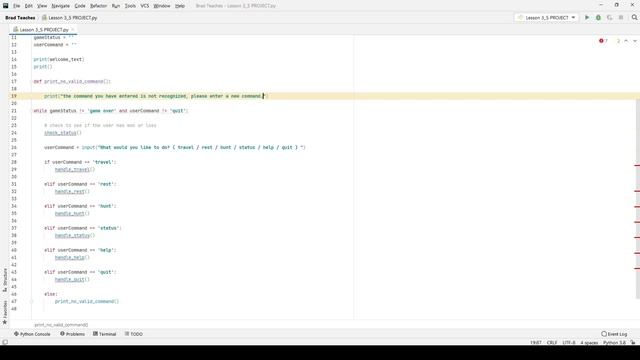Click print_no_valid_command() call on line 47

87,302
